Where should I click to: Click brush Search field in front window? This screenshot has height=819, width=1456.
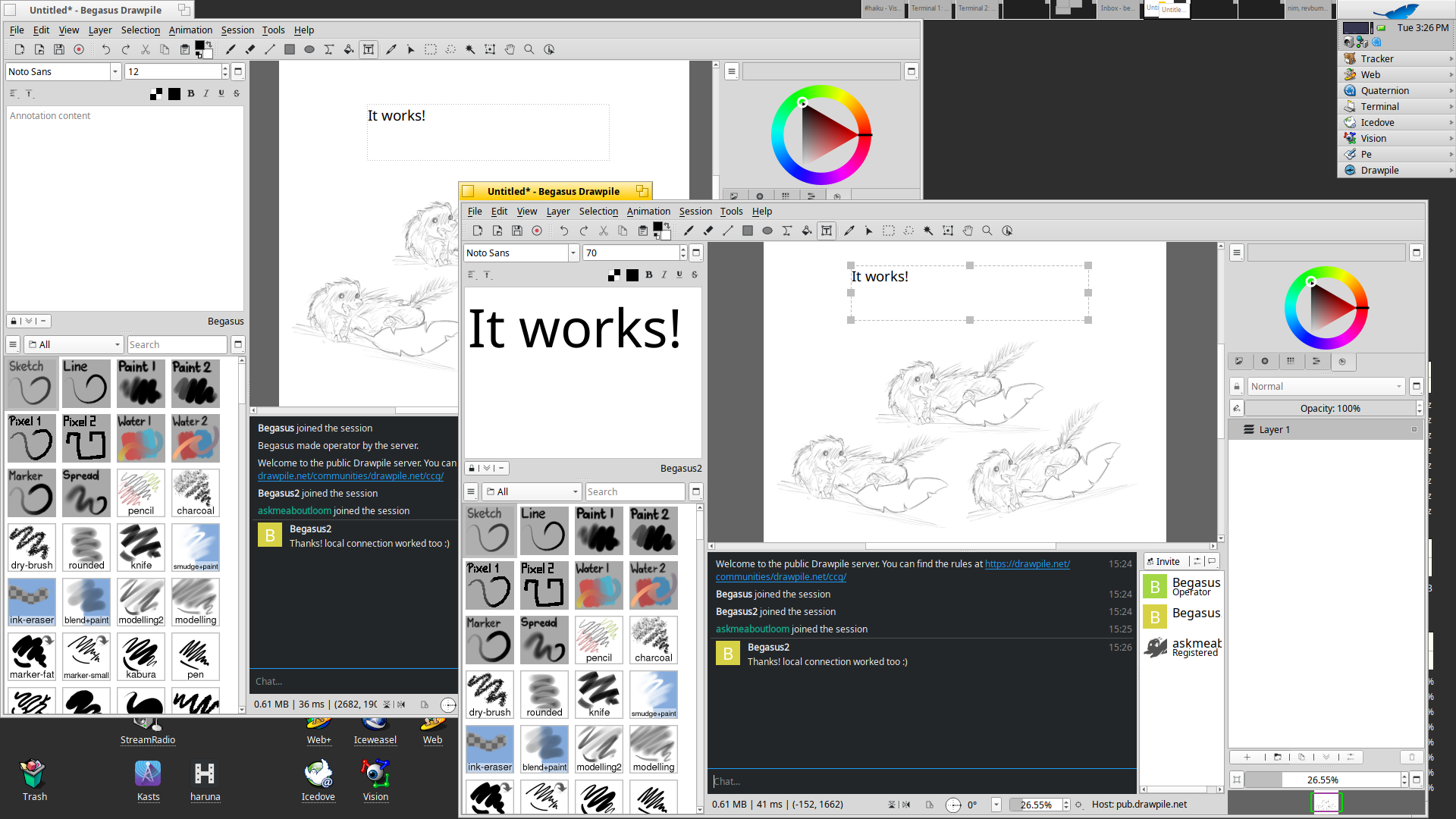click(635, 492)
